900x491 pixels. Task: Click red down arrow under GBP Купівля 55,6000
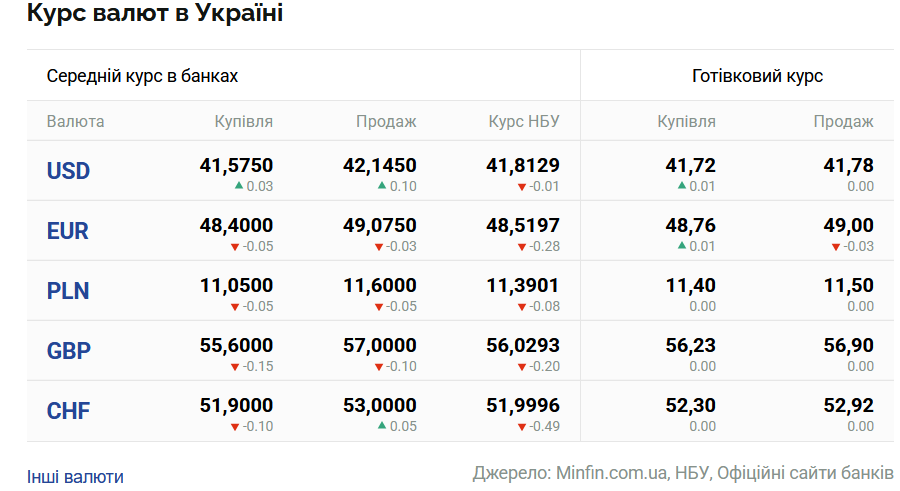pyautogui.click(x=235, y=367)
